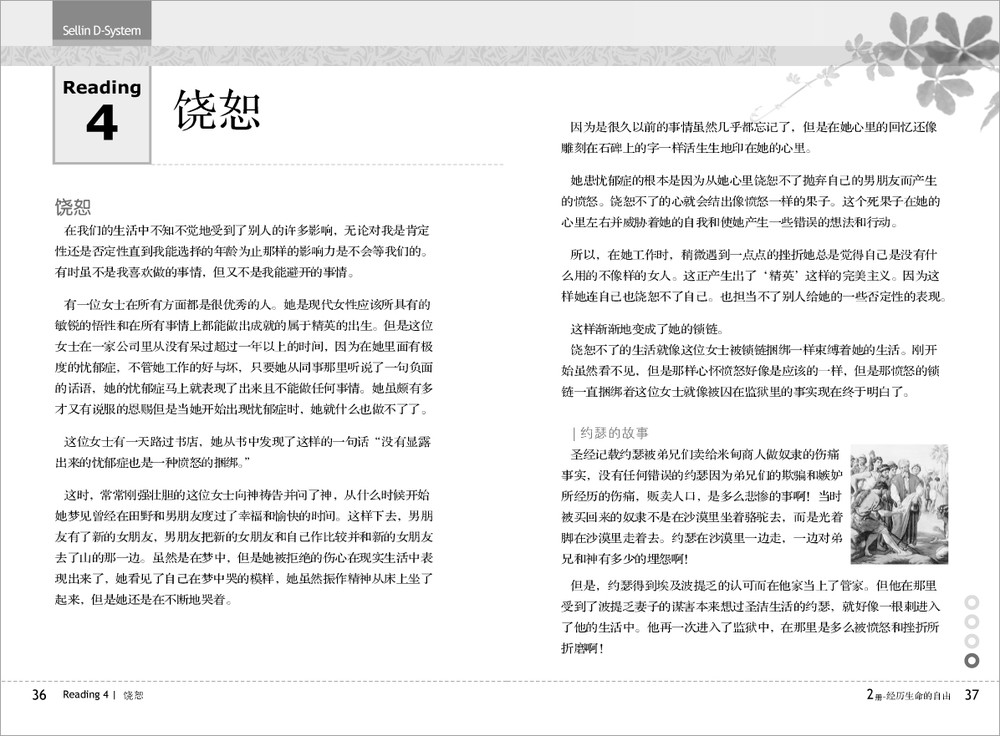The height and width of the screenshot is (736, 1000).
Task: Click page number 36 in footer
Action: coord(39,695)
